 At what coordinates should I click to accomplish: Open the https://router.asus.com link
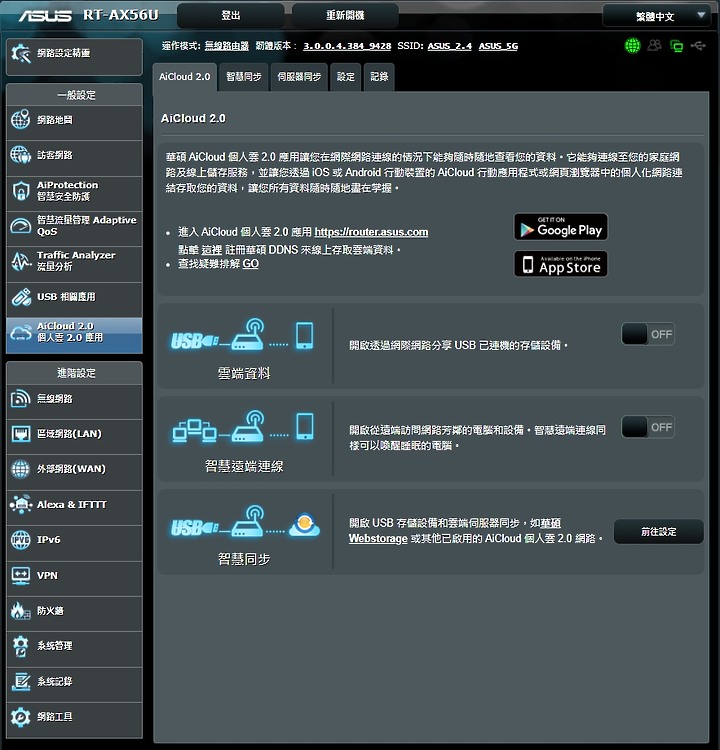(x=371, y=232)
